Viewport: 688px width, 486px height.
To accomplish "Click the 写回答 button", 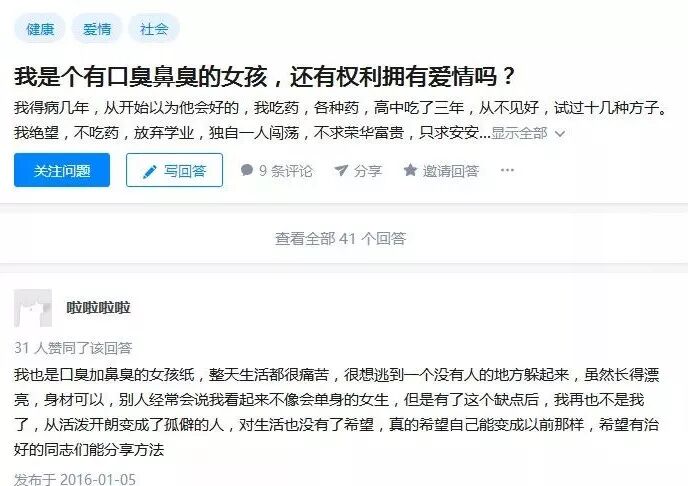I will pyautogui.click(x=174, y=170).
